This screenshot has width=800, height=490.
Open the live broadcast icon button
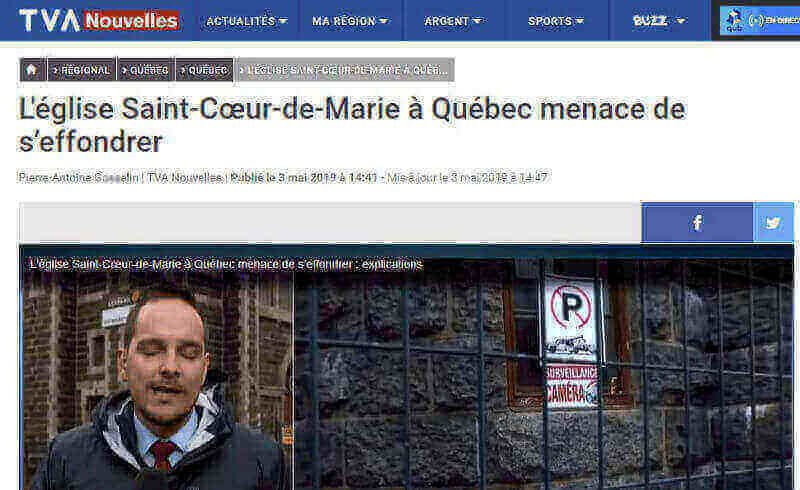coord(759,20)
